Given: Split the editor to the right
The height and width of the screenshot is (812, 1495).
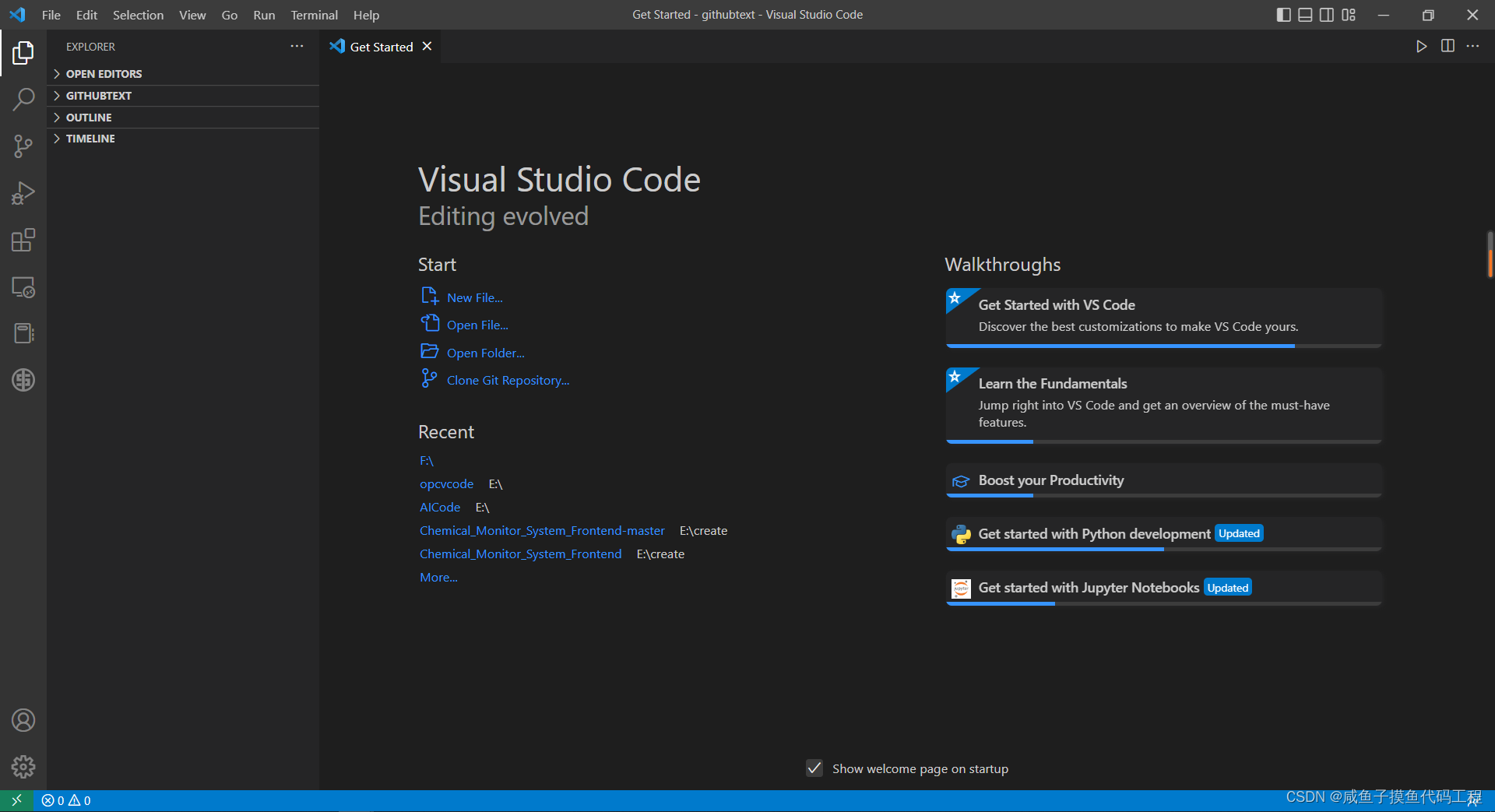Looking at the screenshot, I should (x=1448, y=46).
